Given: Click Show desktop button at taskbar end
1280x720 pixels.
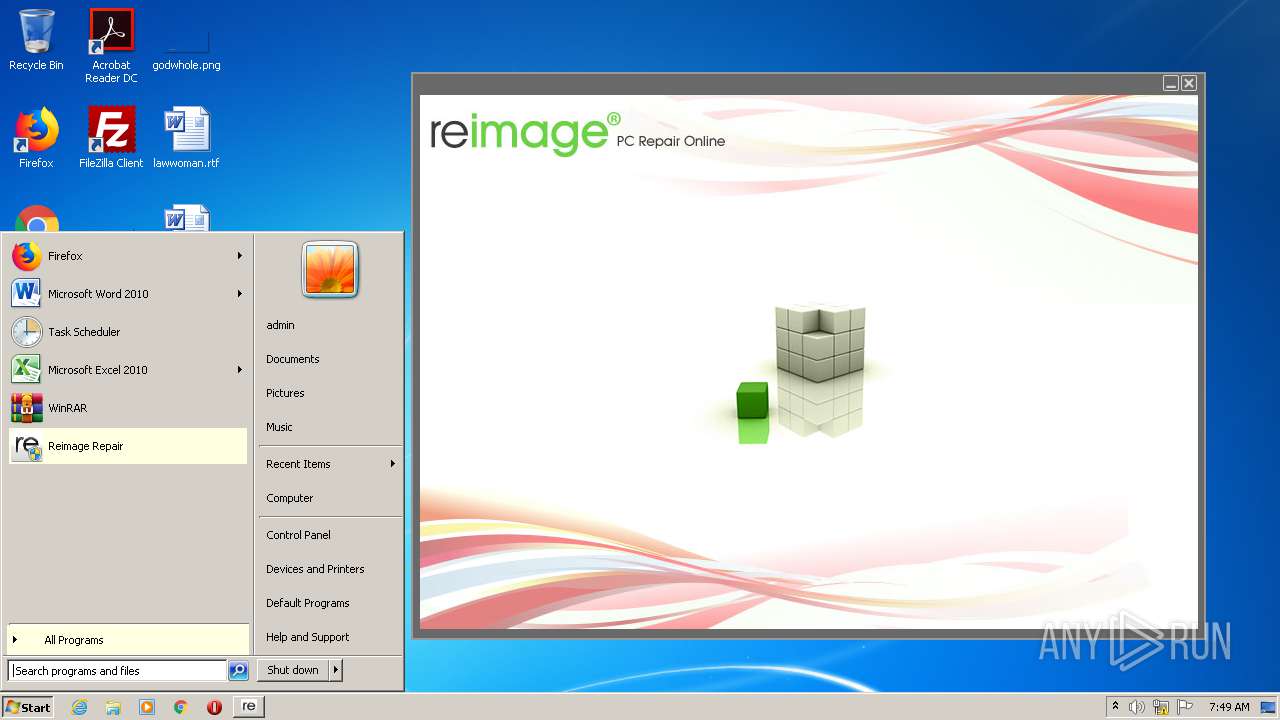Looking at the screenshot, I should coord(1269,707).
